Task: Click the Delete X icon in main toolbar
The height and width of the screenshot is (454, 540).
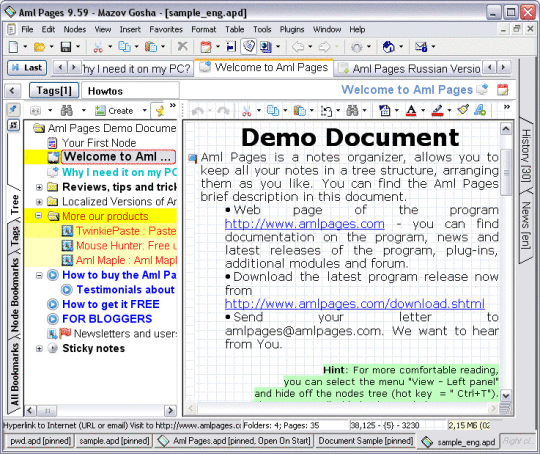Action: (183, 46)
